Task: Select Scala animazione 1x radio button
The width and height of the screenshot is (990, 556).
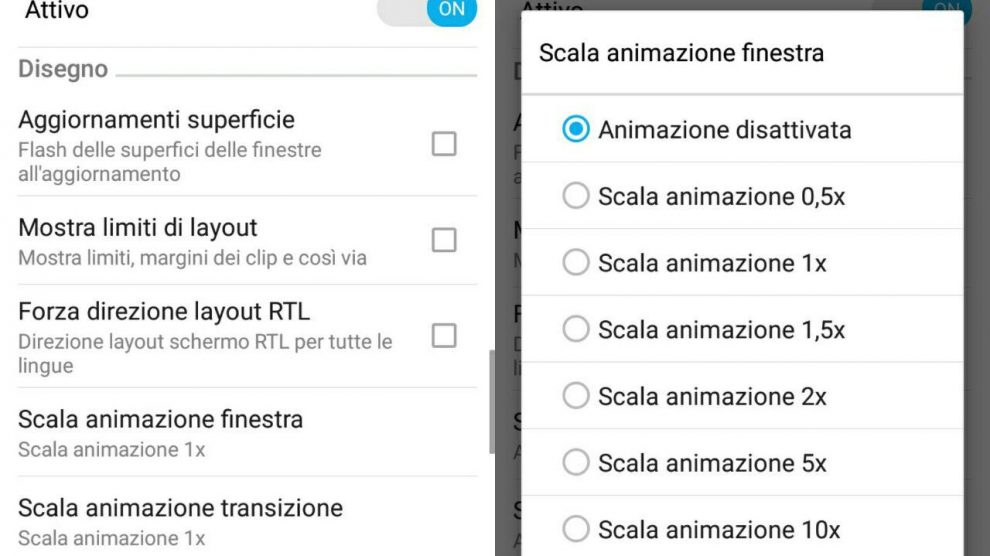Action: click(576, 263)
